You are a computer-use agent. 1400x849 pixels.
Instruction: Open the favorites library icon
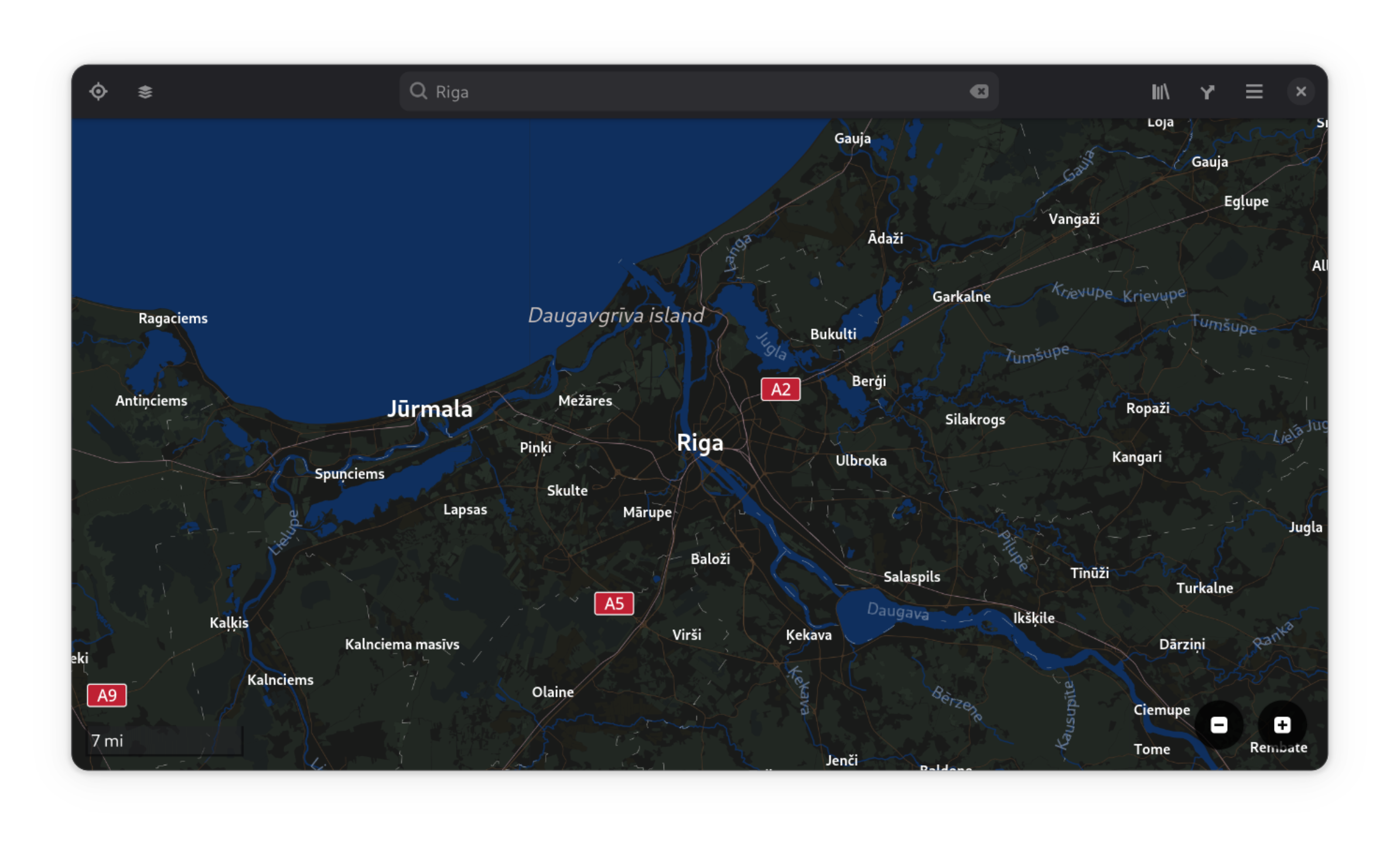(x=1160, y=92)
